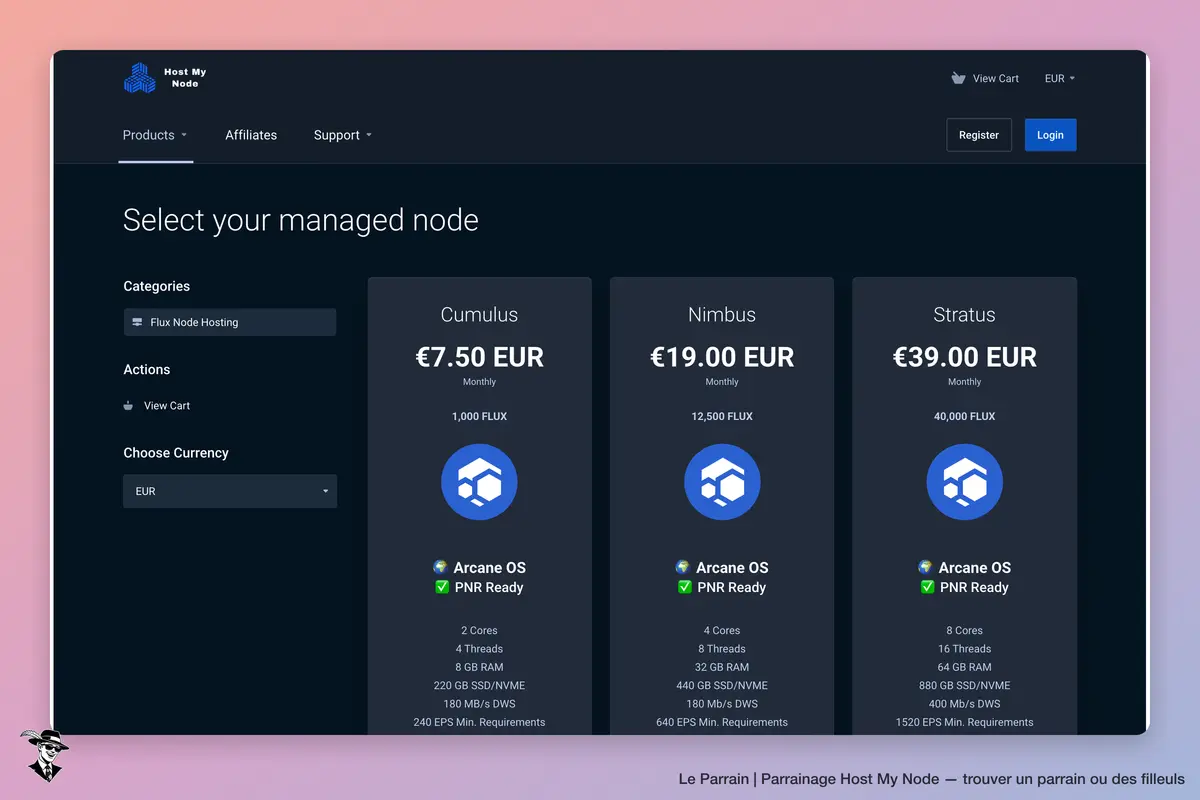The height and width of the screenshot is (800, 1200).
Task: Click the Categories heading
Action: pos(156,286)
